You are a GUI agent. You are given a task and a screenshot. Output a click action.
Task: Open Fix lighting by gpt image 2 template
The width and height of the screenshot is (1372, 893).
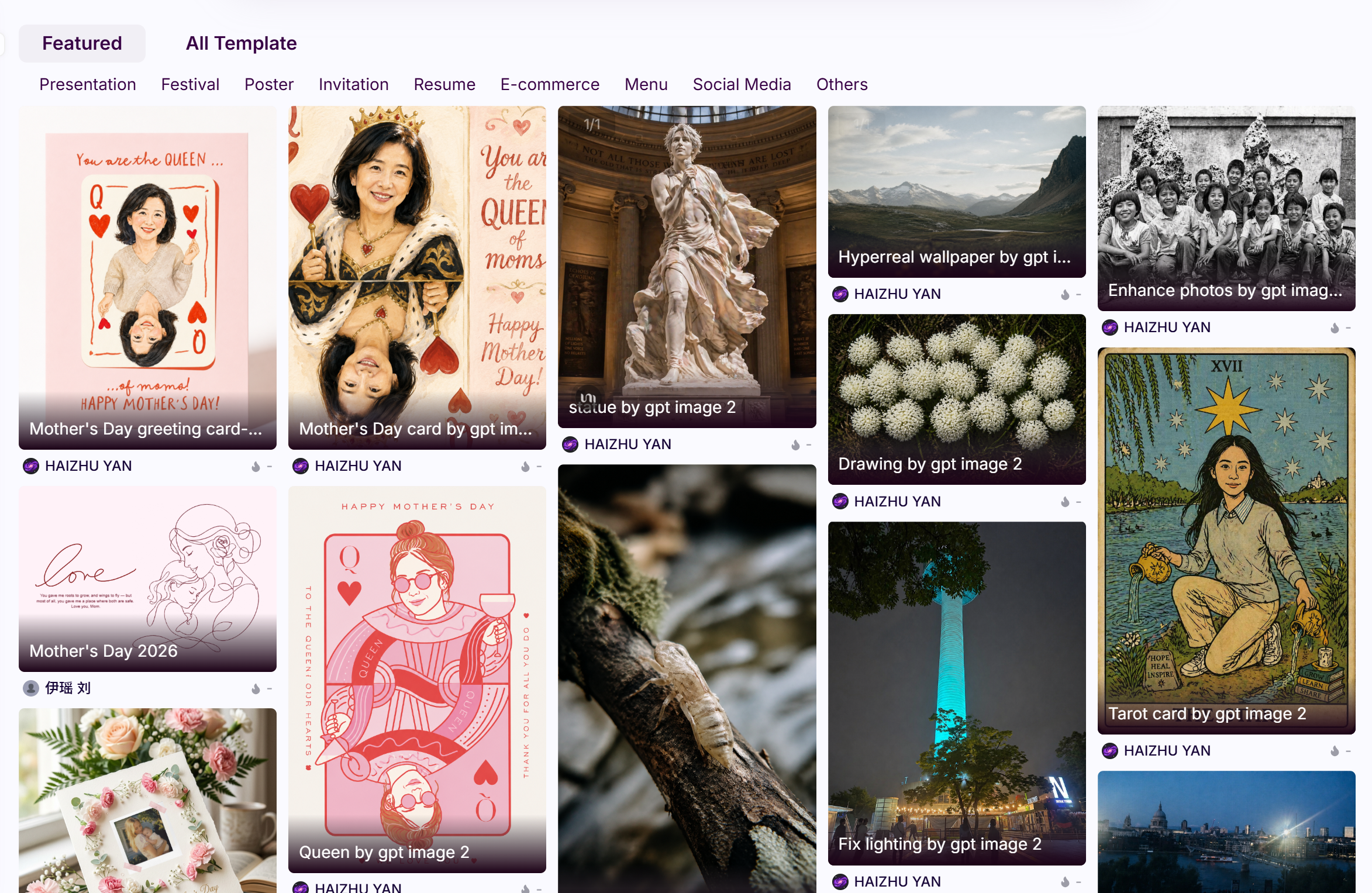[x=957, y=694]
